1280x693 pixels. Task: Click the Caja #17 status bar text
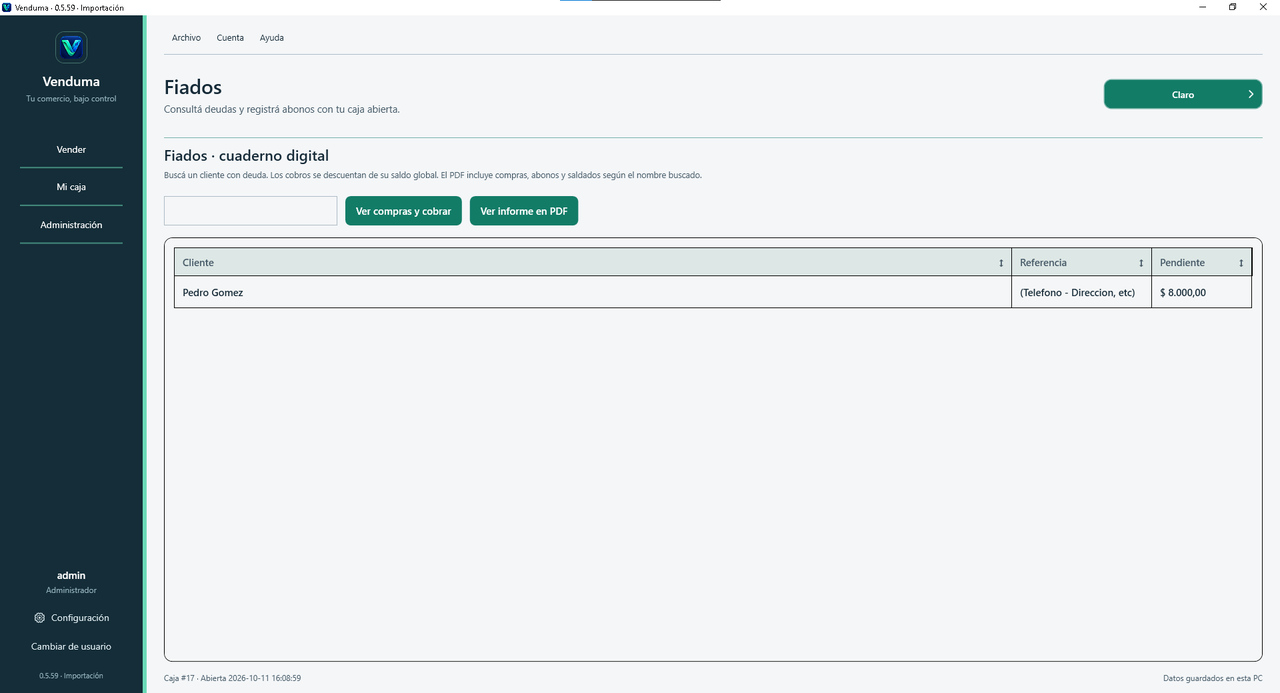(232, 678)
